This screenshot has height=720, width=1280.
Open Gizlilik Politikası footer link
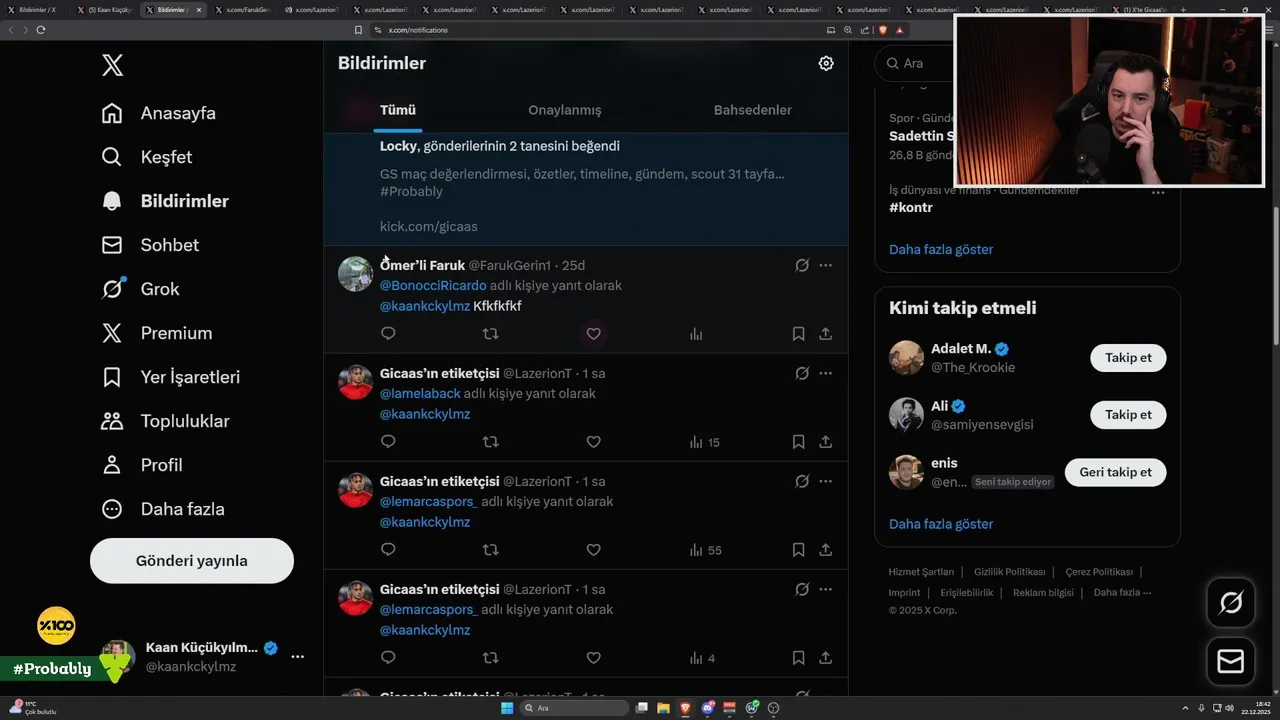(x=1010, y=572)
